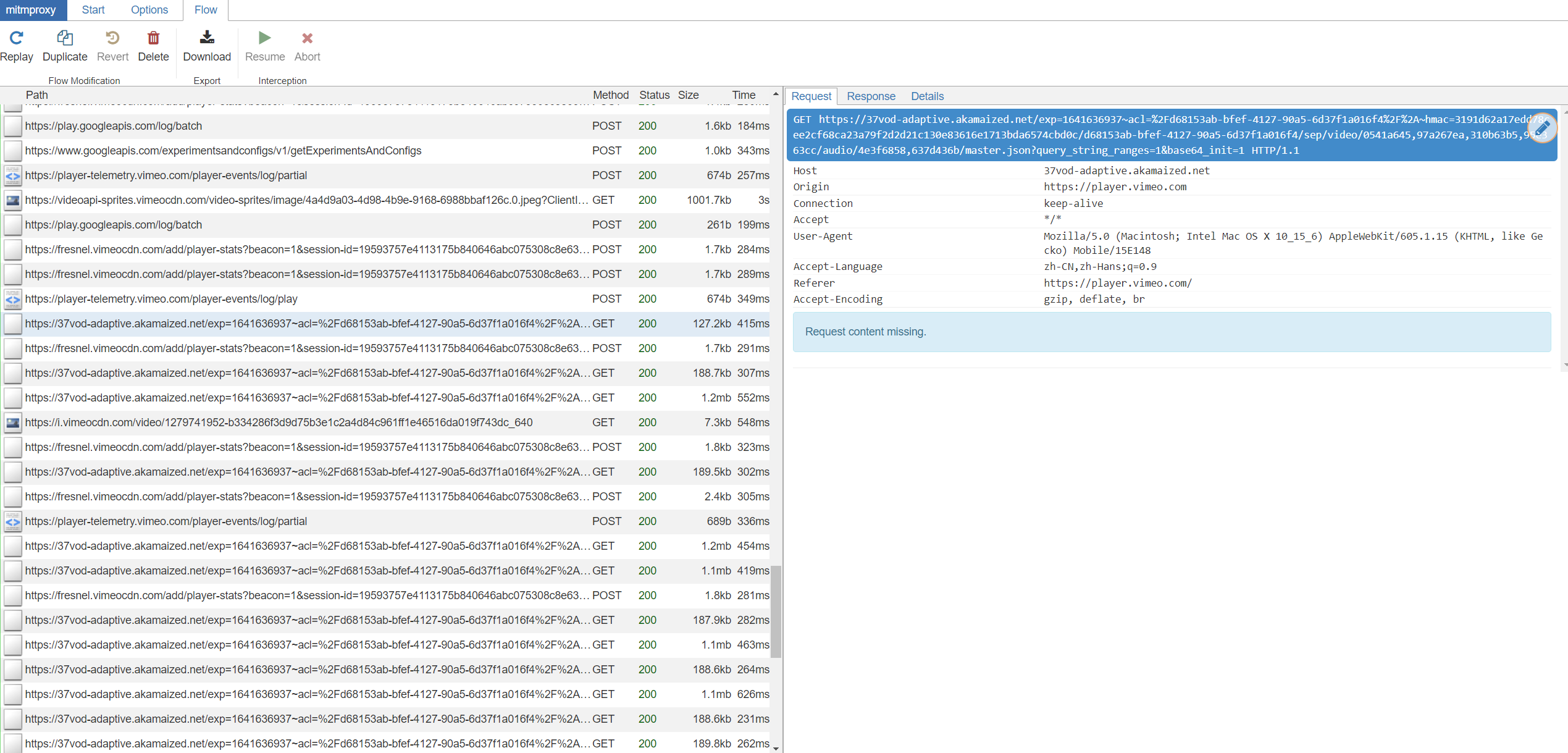Click the Download export icon
The height and width of the screenshot is (753, 1568).
click(207, 38)
